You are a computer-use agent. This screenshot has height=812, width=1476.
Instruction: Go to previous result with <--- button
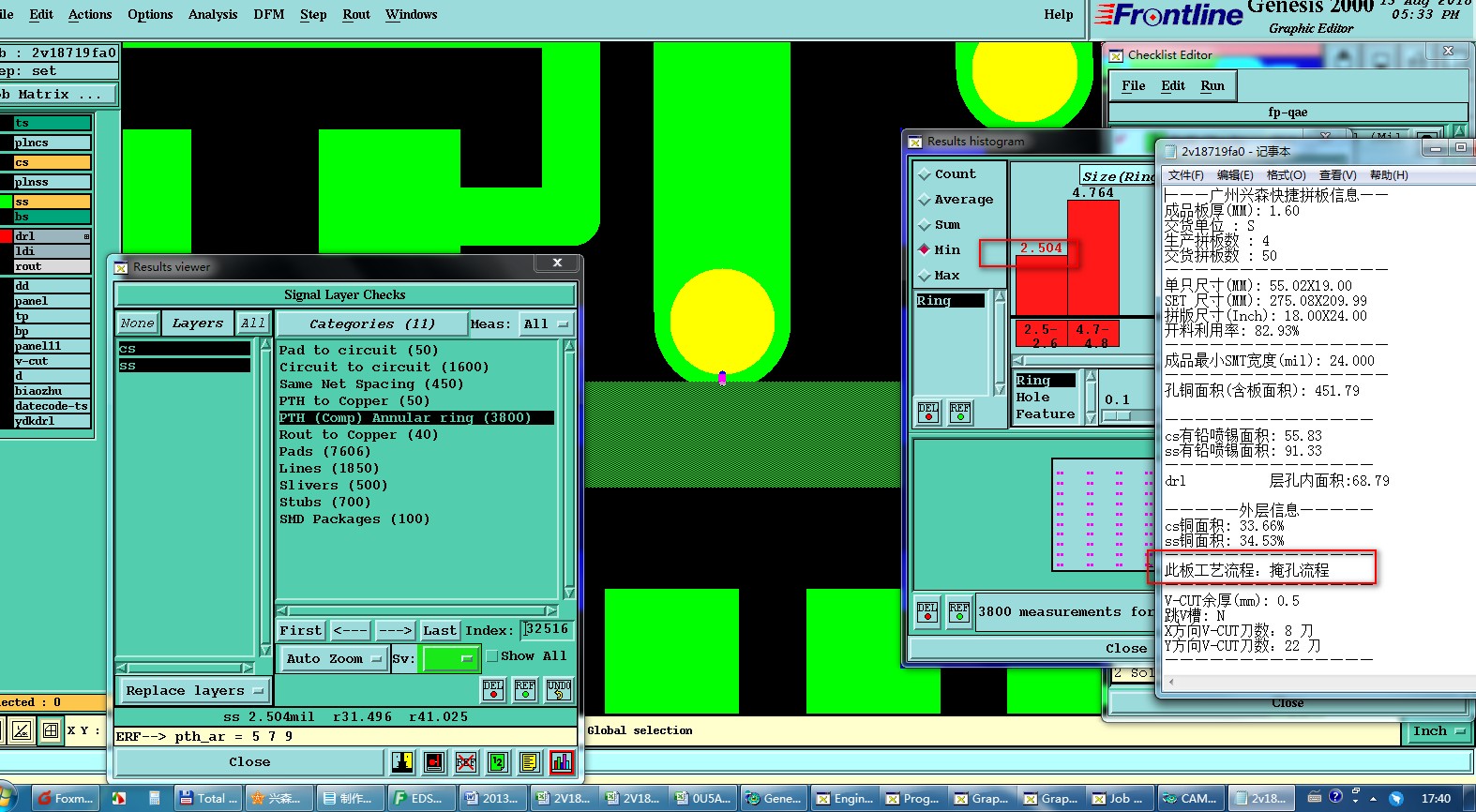350,631
